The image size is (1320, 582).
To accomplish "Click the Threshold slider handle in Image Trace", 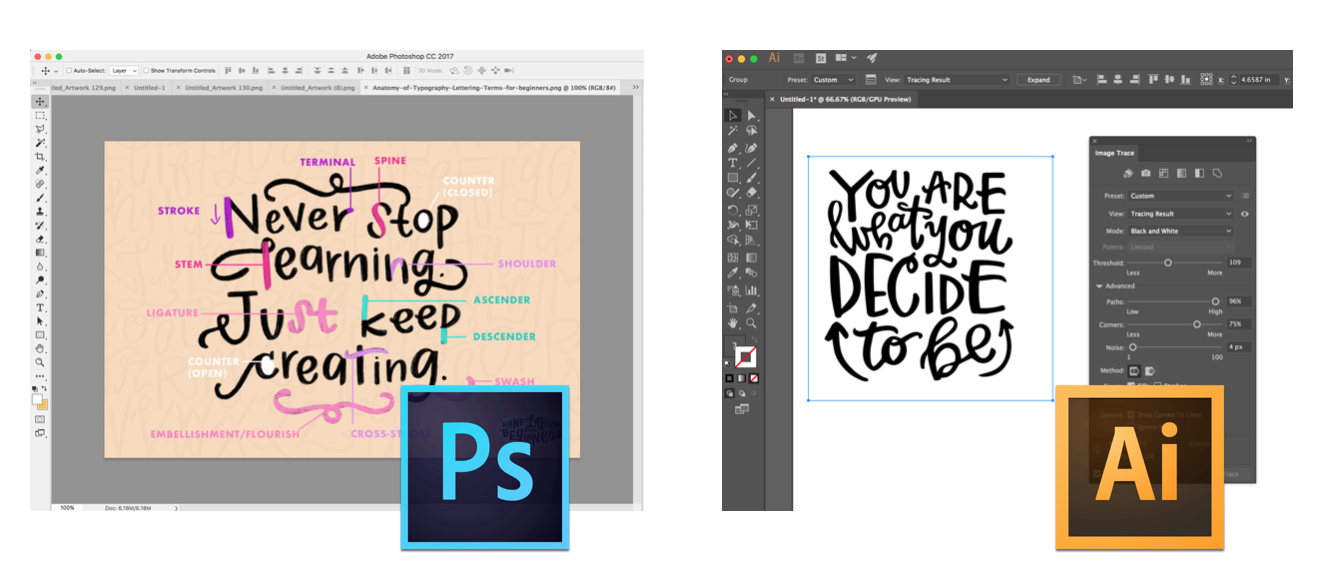I will [1168, 262].
